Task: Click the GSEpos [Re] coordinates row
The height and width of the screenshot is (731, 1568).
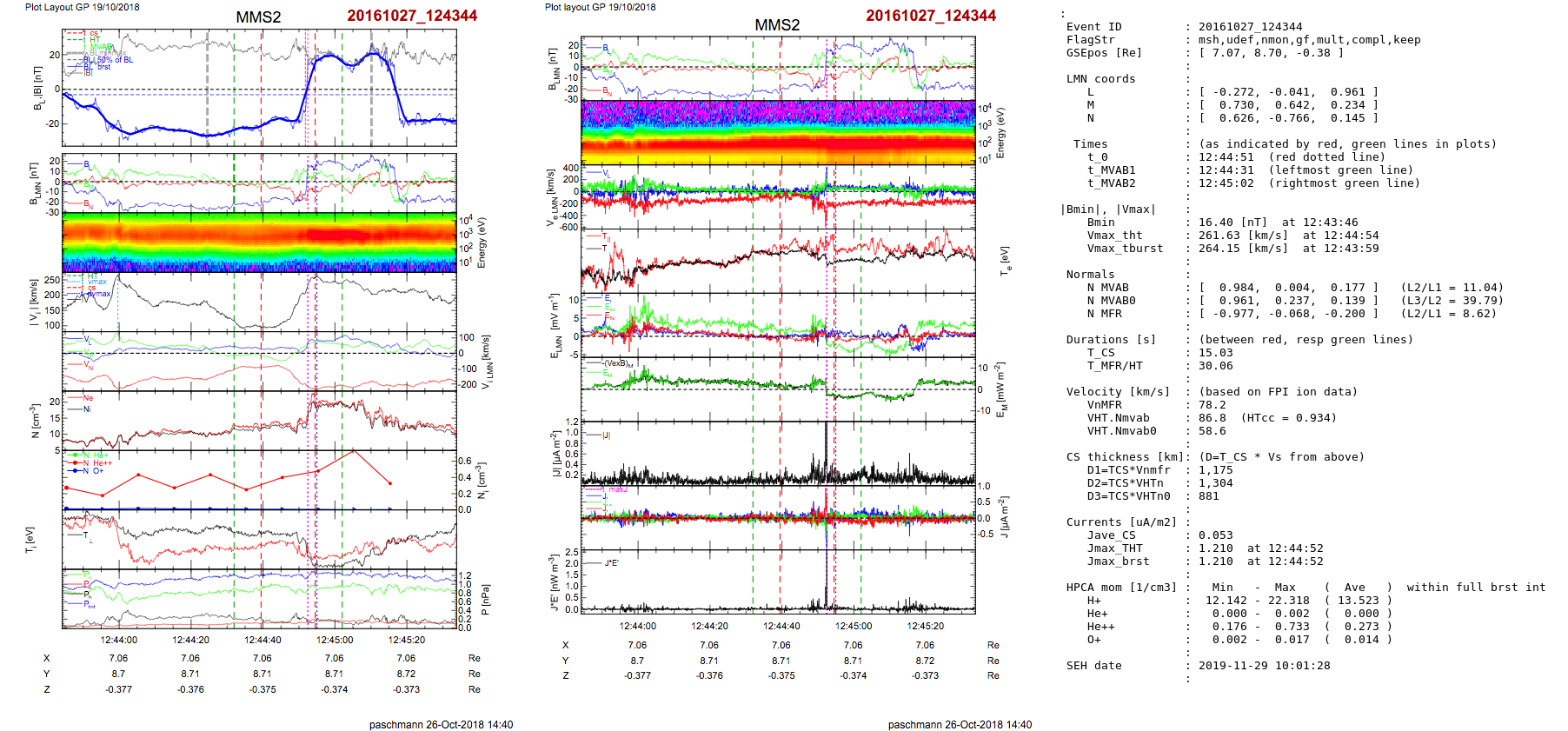Action: (1271, 53)
